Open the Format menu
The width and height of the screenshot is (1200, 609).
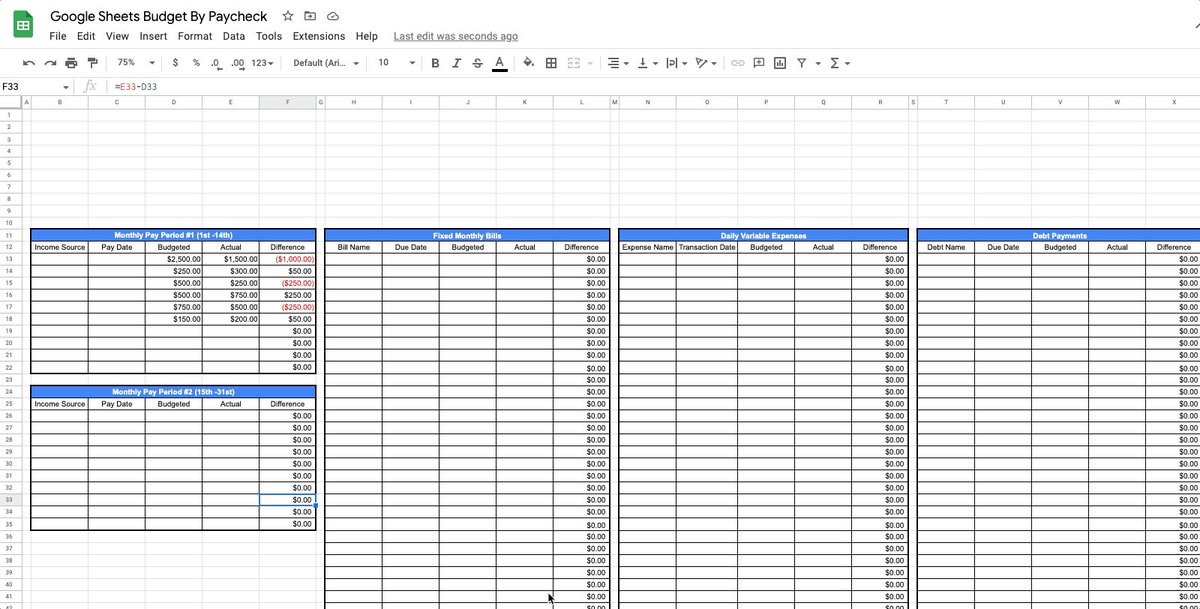click(x=195, y=36)
